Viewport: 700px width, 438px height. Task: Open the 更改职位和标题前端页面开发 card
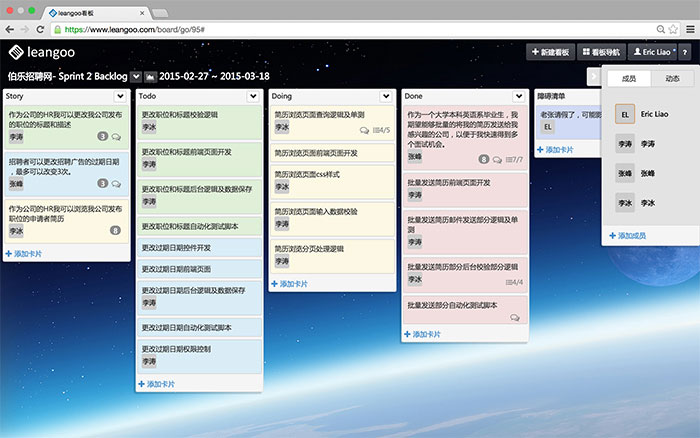click(199, 159)
